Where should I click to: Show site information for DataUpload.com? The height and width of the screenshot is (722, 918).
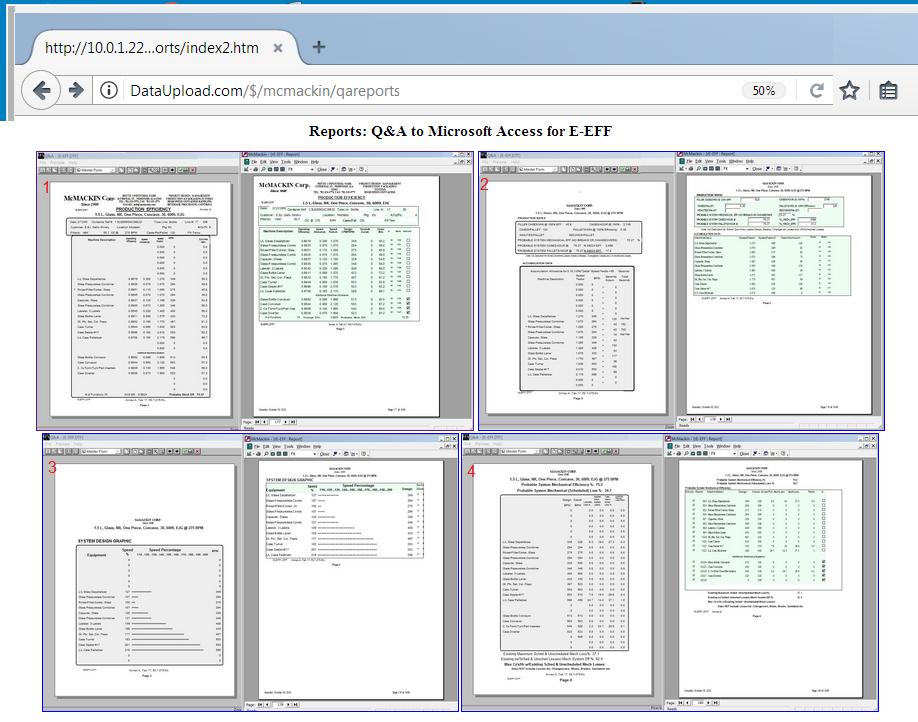pyautogui.click(x=109, y=91)
